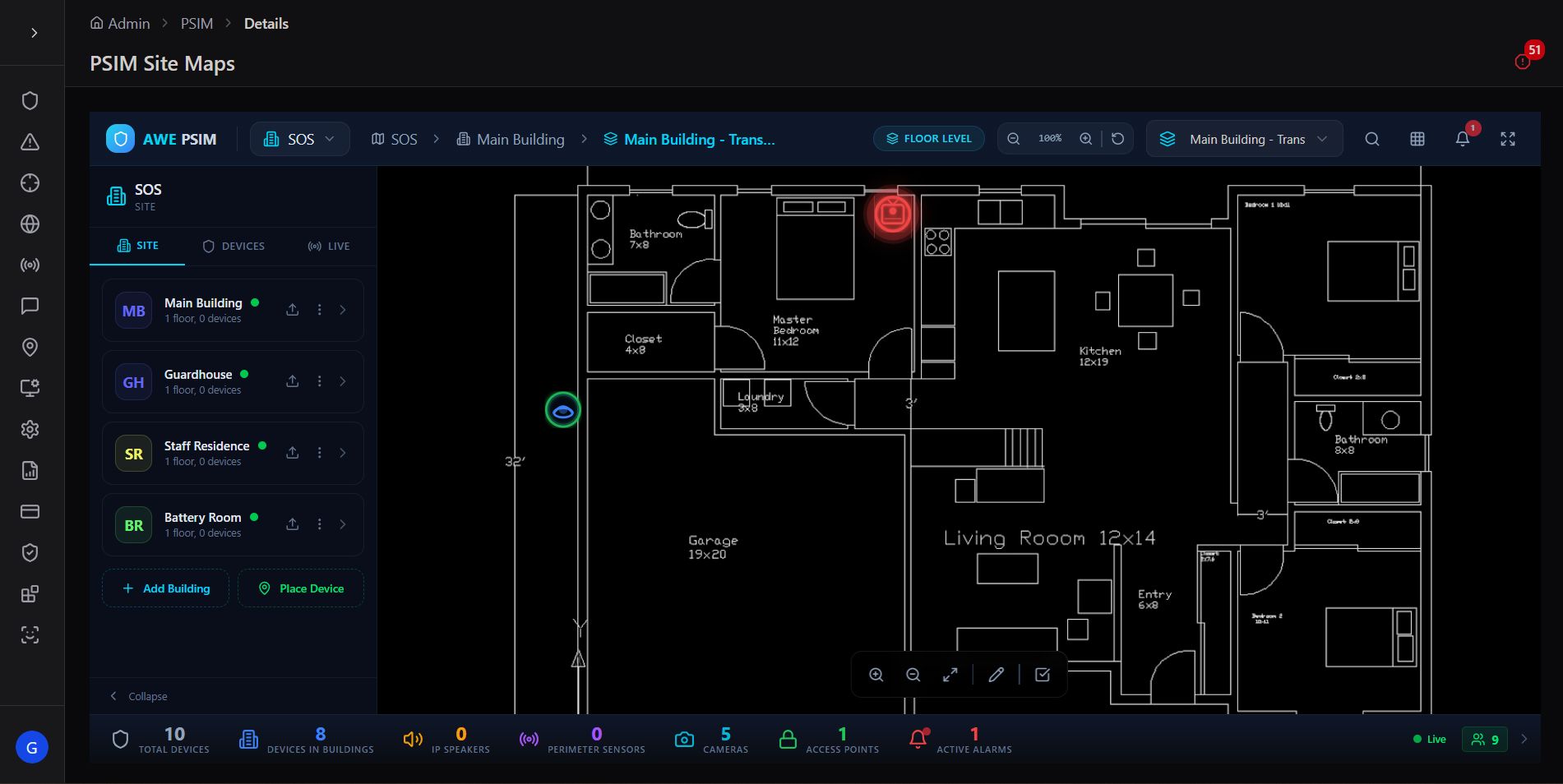Open the card icon in sidebar
The height and width of the screenshot is (784, 1563).
[x=30, y=512]
